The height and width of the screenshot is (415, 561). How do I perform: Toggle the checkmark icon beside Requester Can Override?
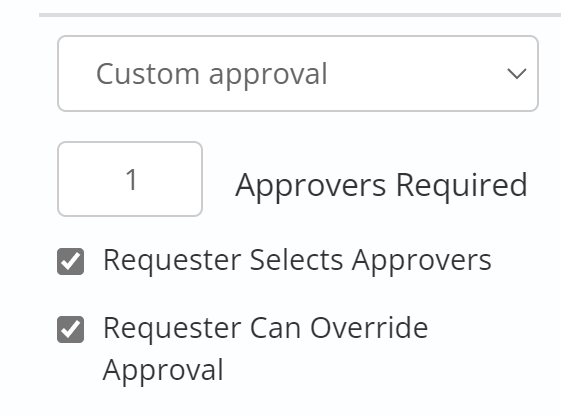click(70, 329)
